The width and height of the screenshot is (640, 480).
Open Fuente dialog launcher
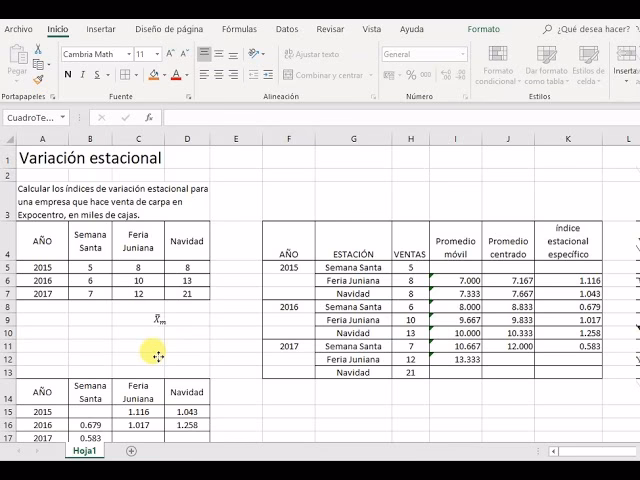189,97
